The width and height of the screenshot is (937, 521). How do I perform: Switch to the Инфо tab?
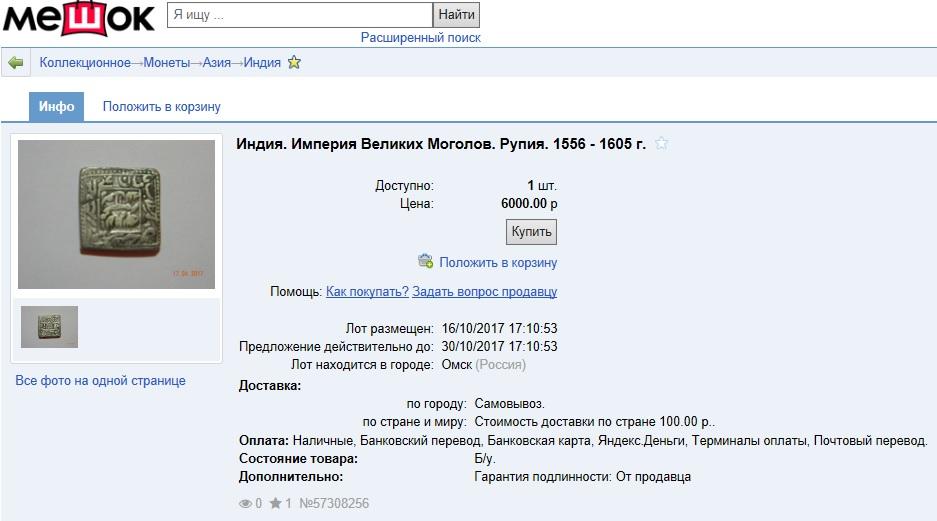coord(57,107)
